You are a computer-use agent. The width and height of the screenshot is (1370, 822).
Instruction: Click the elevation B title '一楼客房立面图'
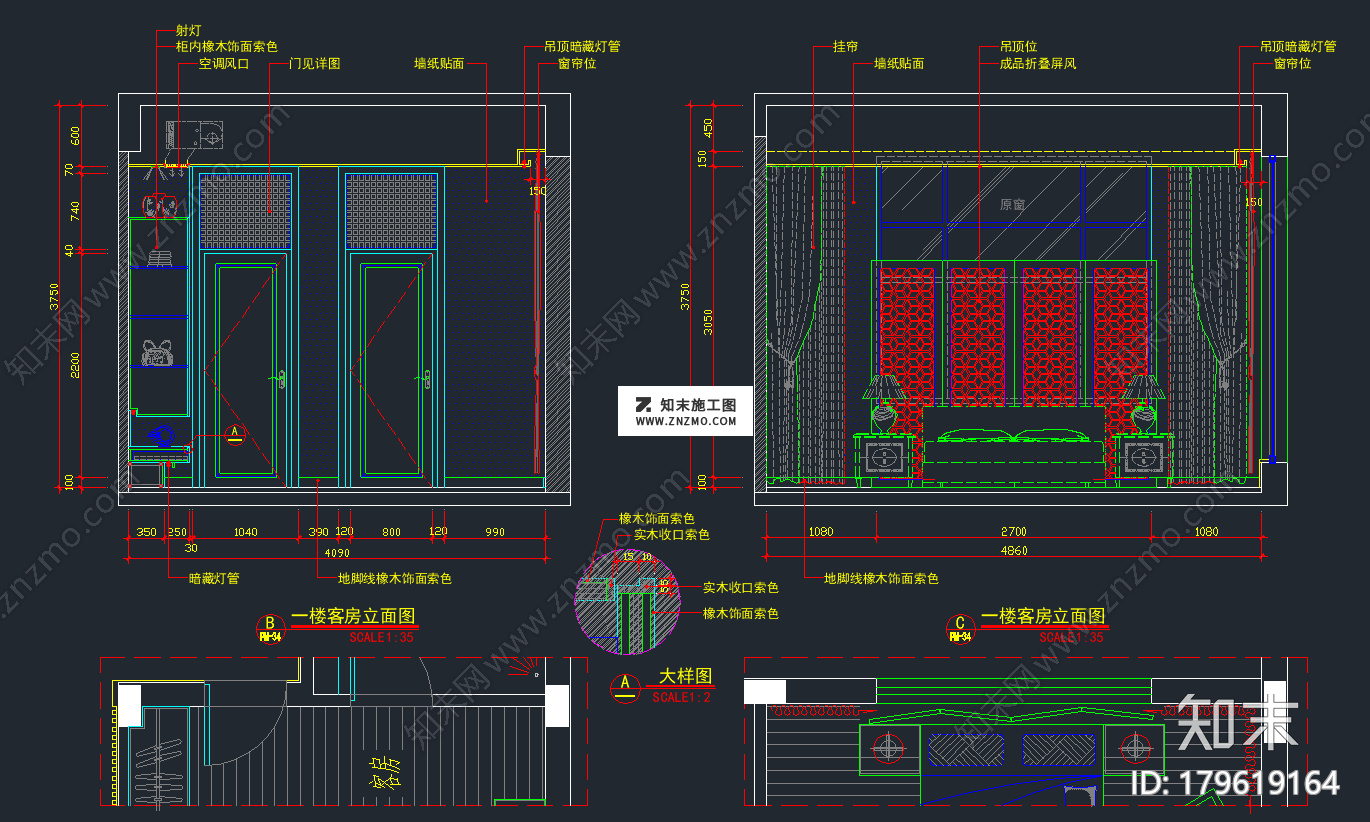pyautogui.click(x=352, y=617)
